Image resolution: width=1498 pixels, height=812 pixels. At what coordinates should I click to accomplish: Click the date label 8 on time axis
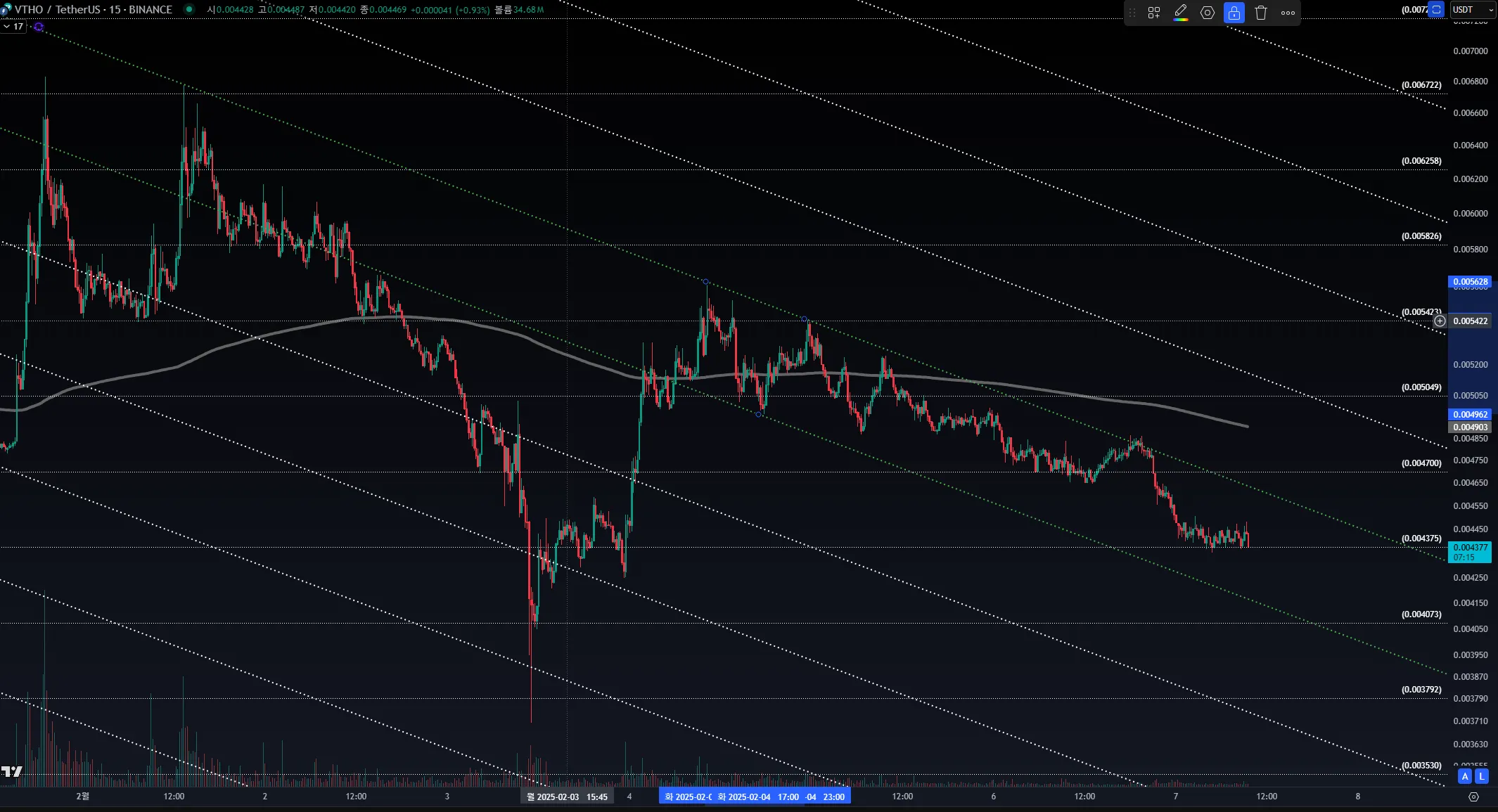coord(1358,797)
